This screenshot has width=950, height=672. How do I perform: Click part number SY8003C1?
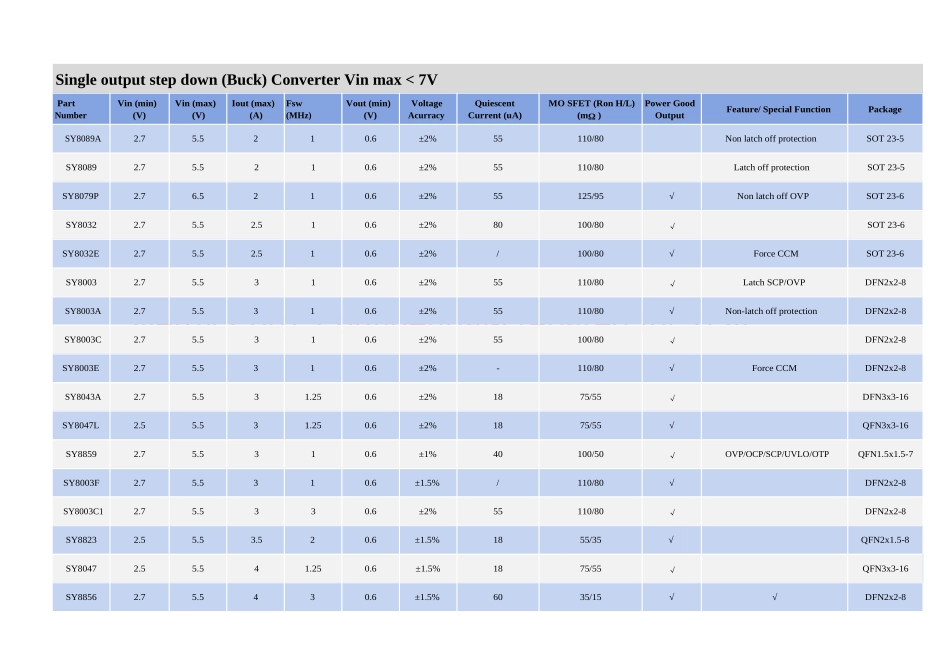tap(83, 511)
